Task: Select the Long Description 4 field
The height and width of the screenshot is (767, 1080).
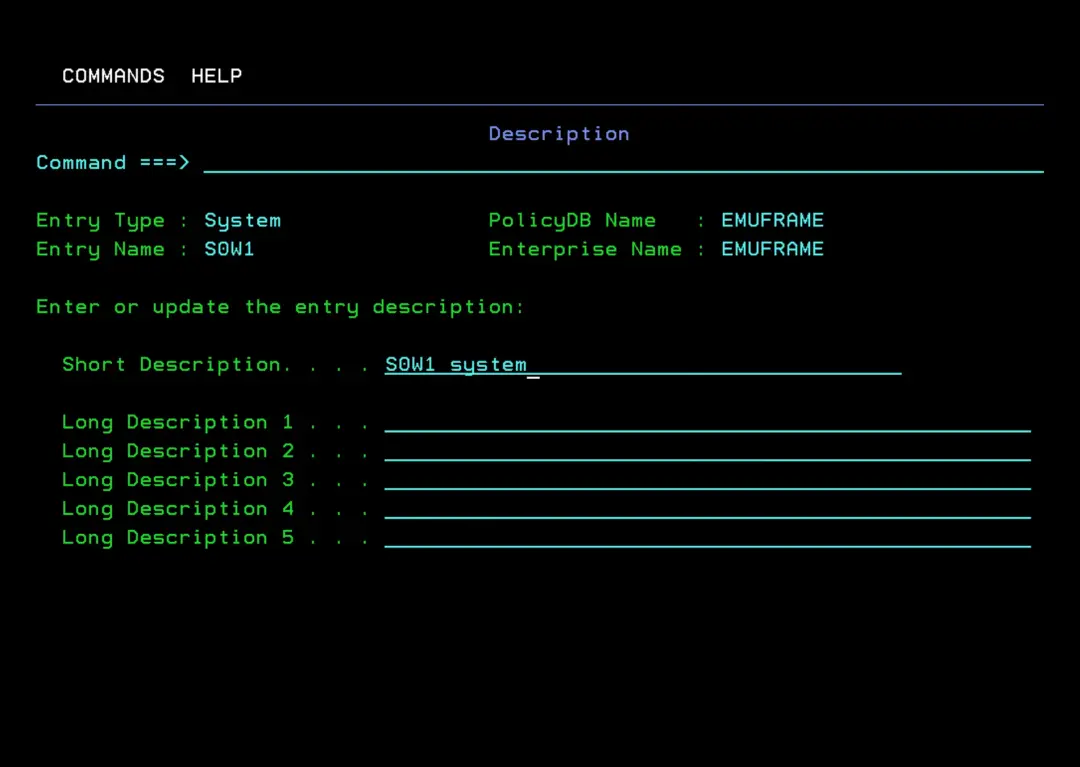Action: click(707, 509)
